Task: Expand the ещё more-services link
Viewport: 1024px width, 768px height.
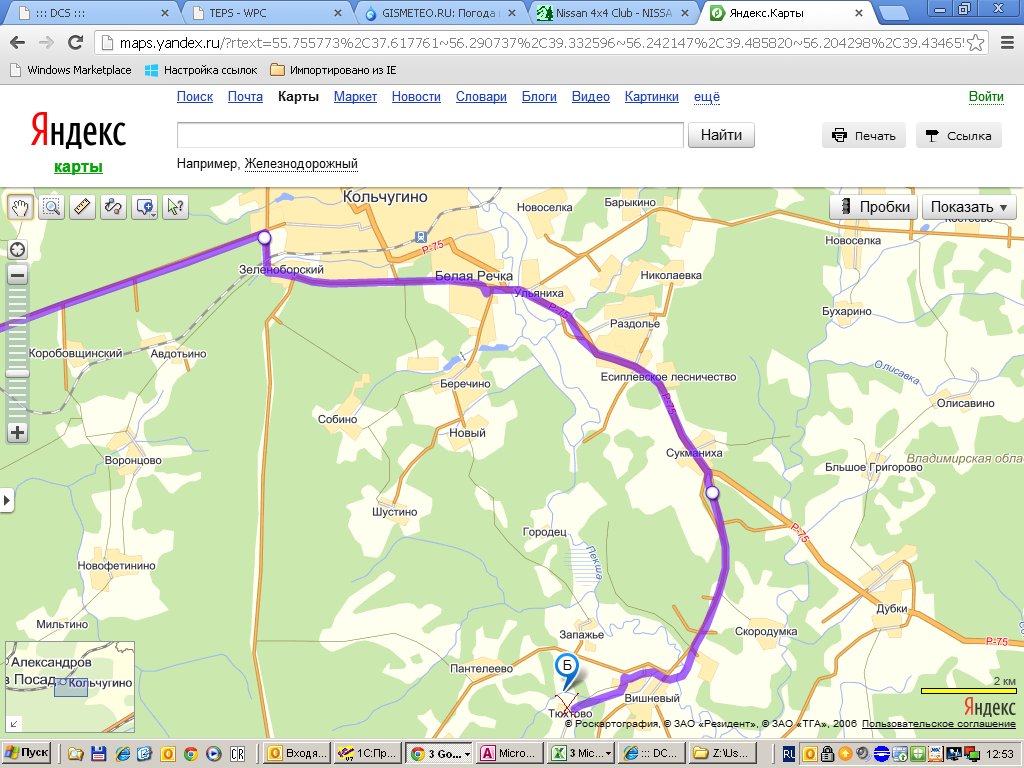Action: click(707, 97)
